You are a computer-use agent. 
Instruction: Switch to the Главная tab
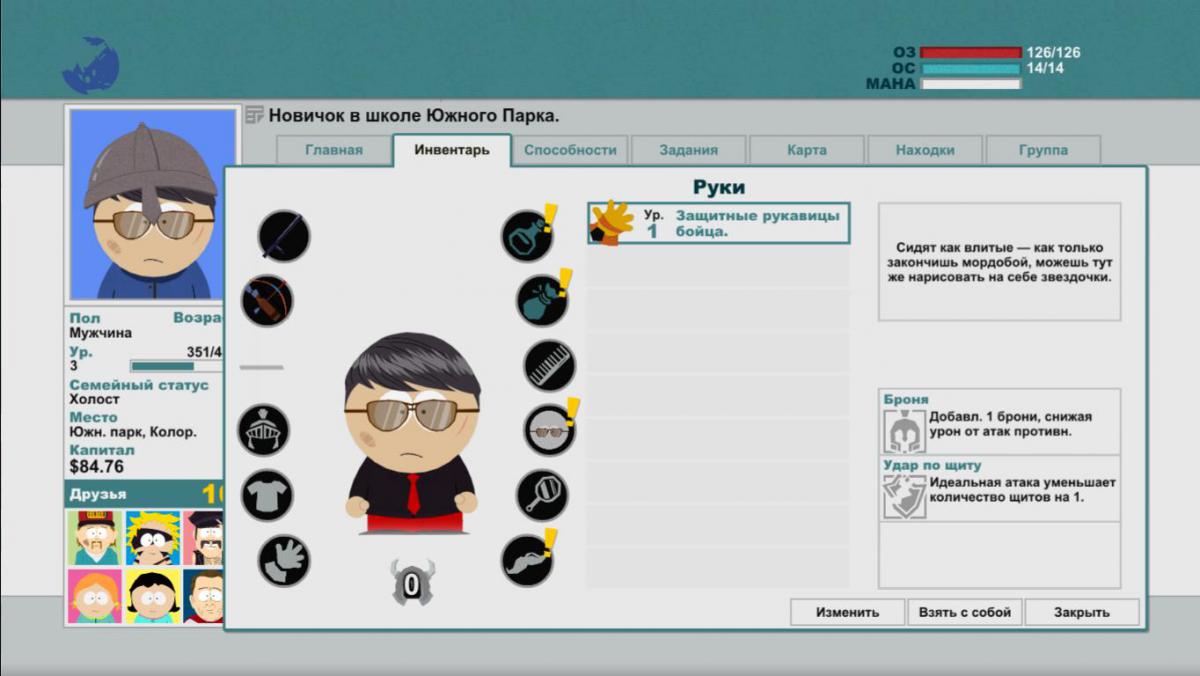[x=334, y=150]
